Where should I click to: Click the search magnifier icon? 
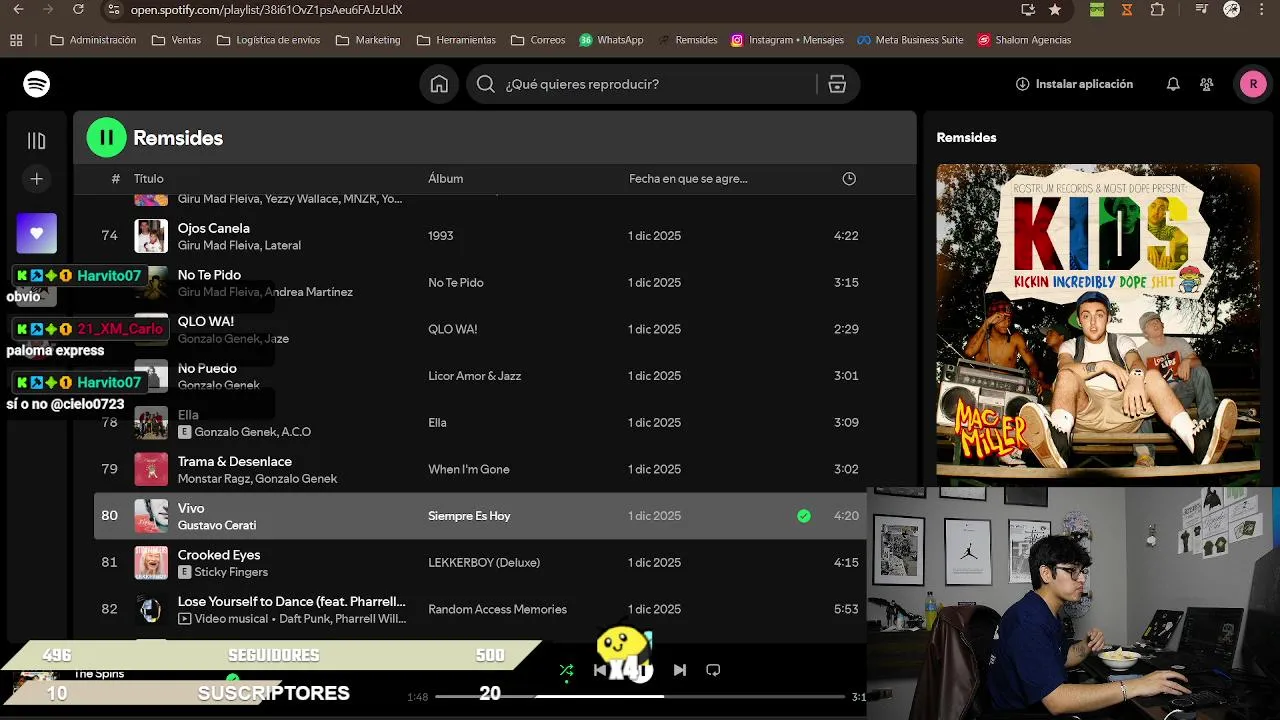[486, 84]
